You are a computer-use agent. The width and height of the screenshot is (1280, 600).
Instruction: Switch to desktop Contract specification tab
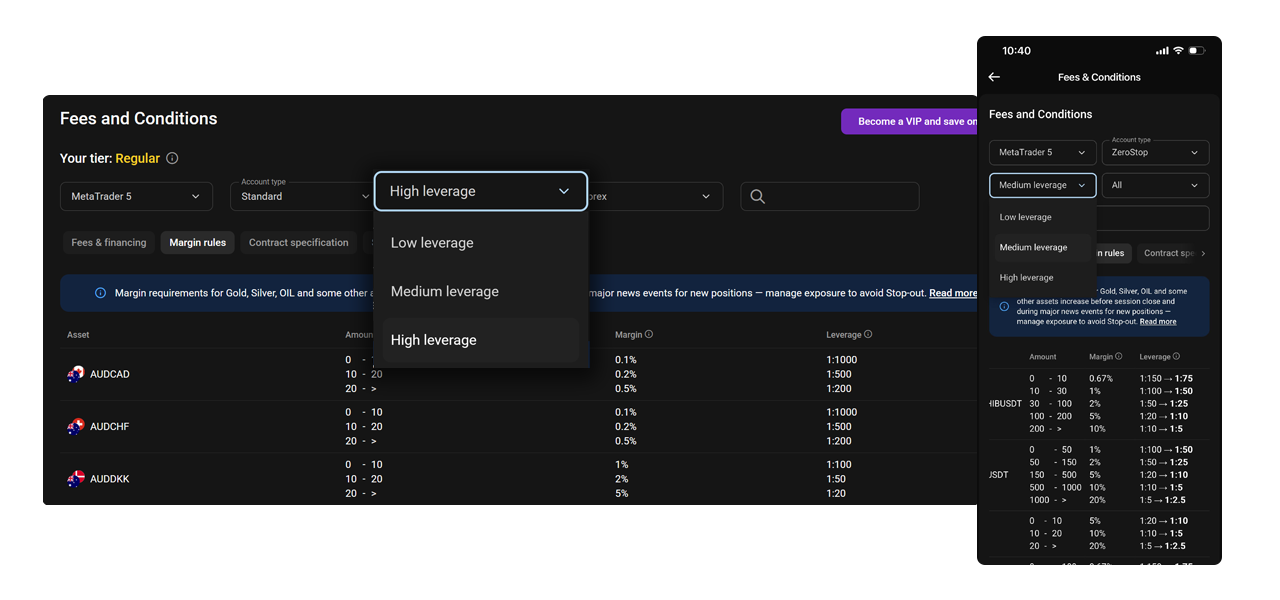click(x=298, y=243)
